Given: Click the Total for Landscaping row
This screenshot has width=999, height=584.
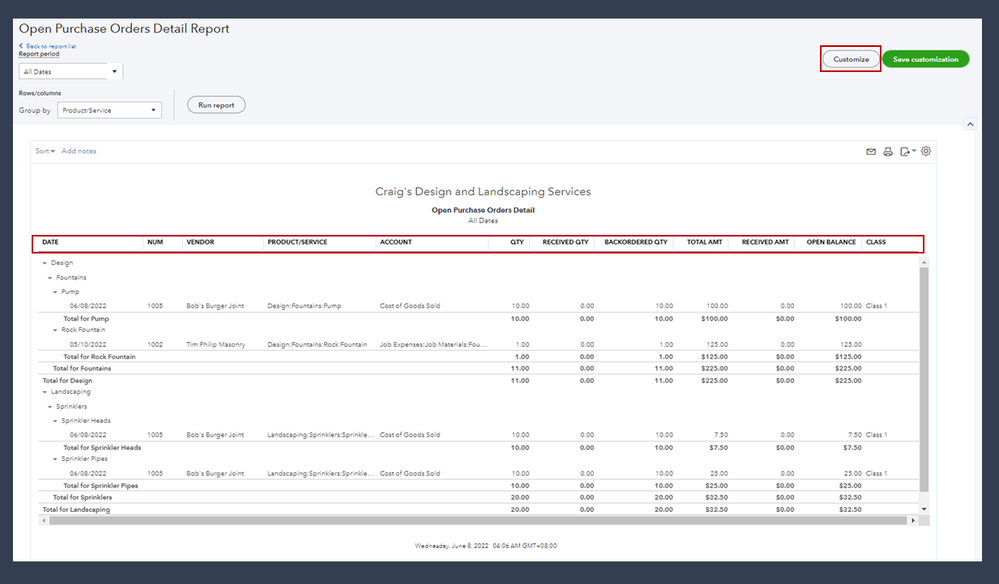Looking at the screenshot, I should 478,509.
